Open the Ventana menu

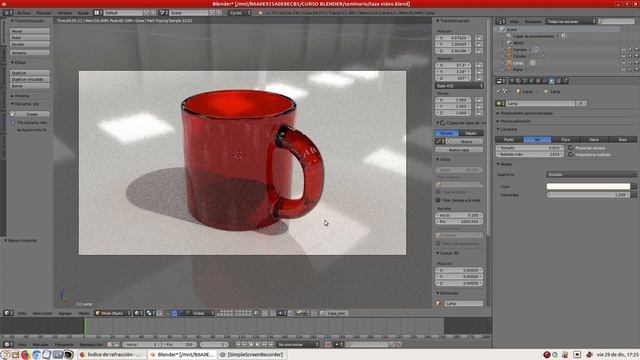(x=64, y=13)
